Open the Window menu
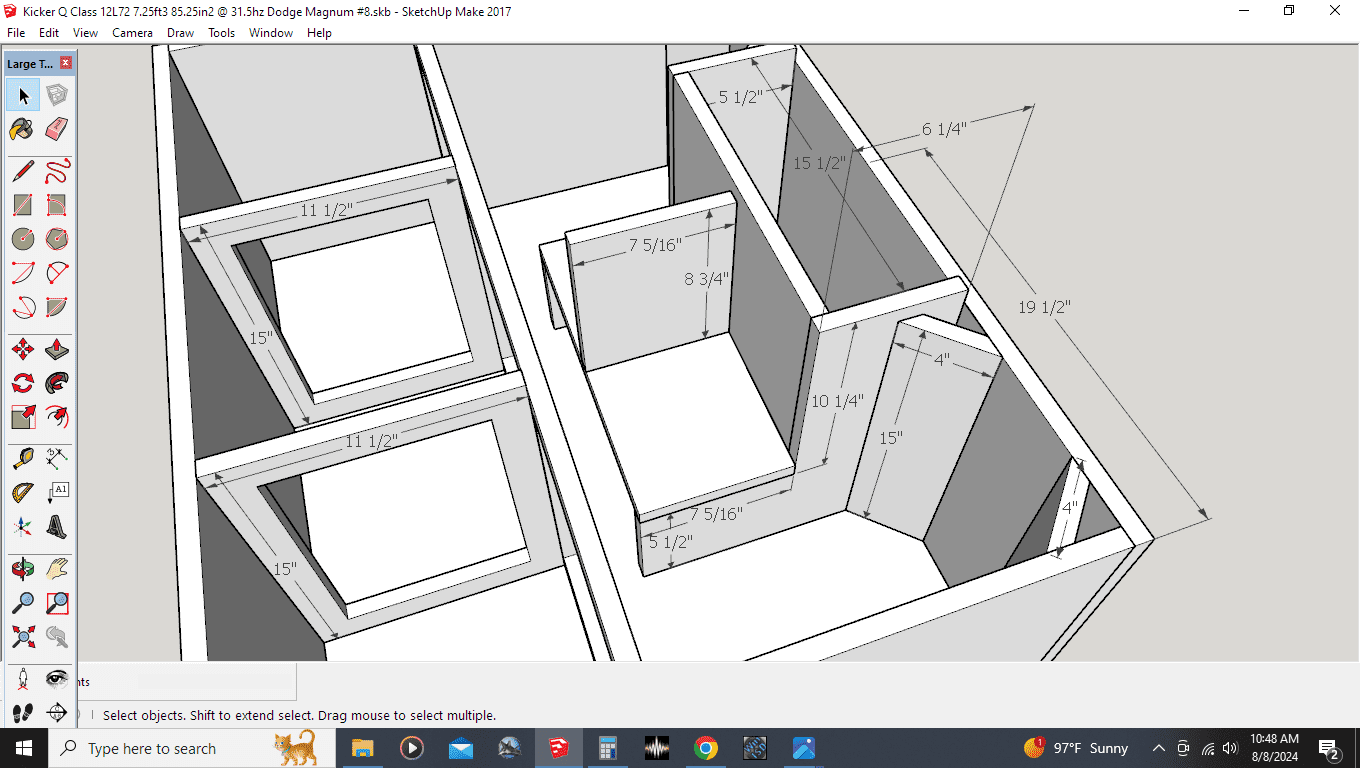The height and width of the screenshot is (768, 1360). point(271,33)
